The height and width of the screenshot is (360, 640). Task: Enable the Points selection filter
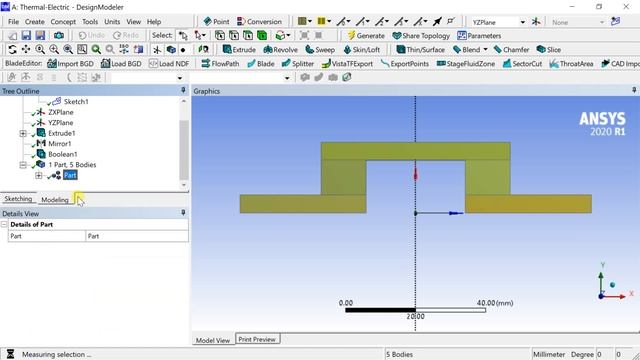tap(220, 36)
